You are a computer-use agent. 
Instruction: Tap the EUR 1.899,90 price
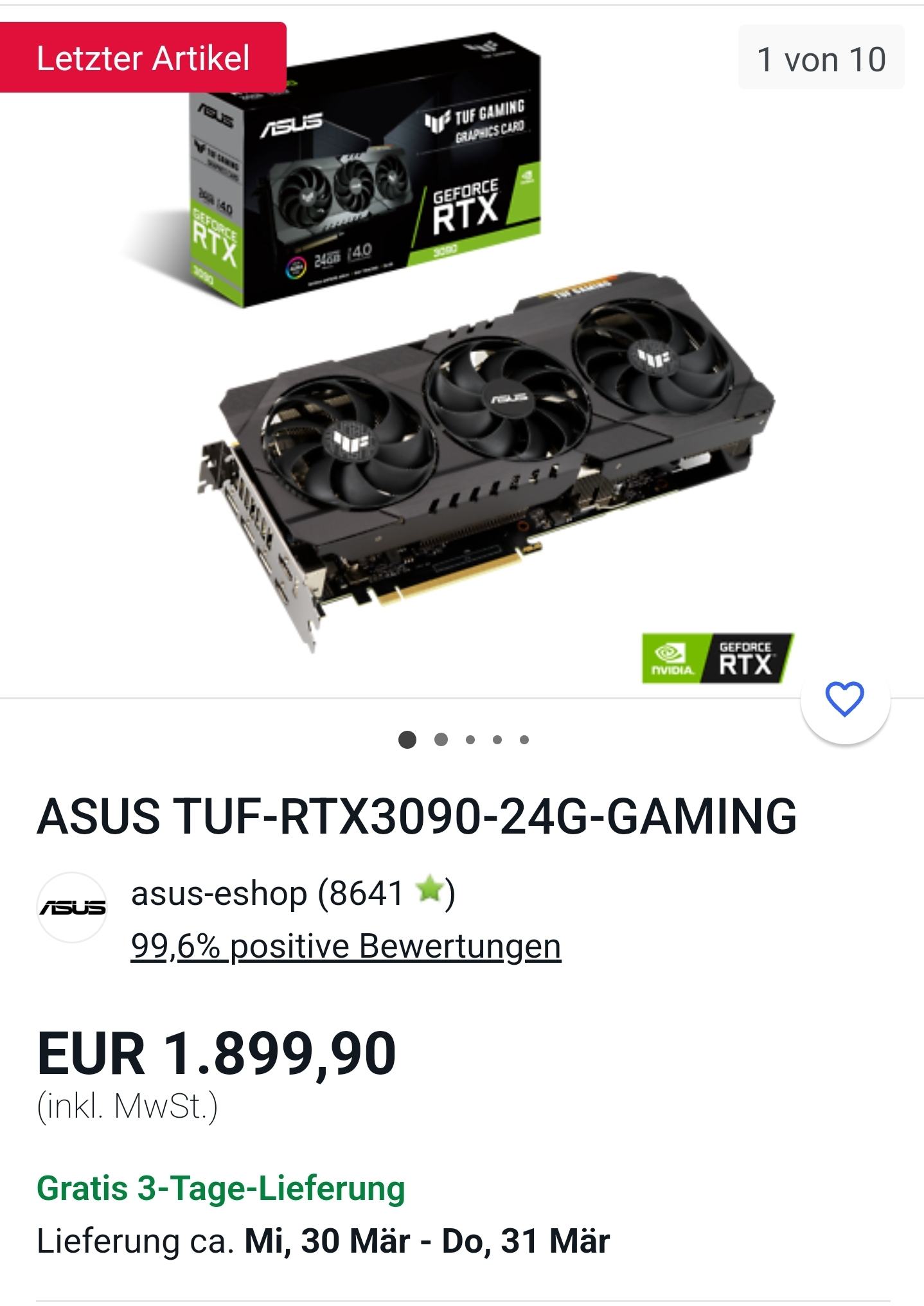coord(217,1053)
